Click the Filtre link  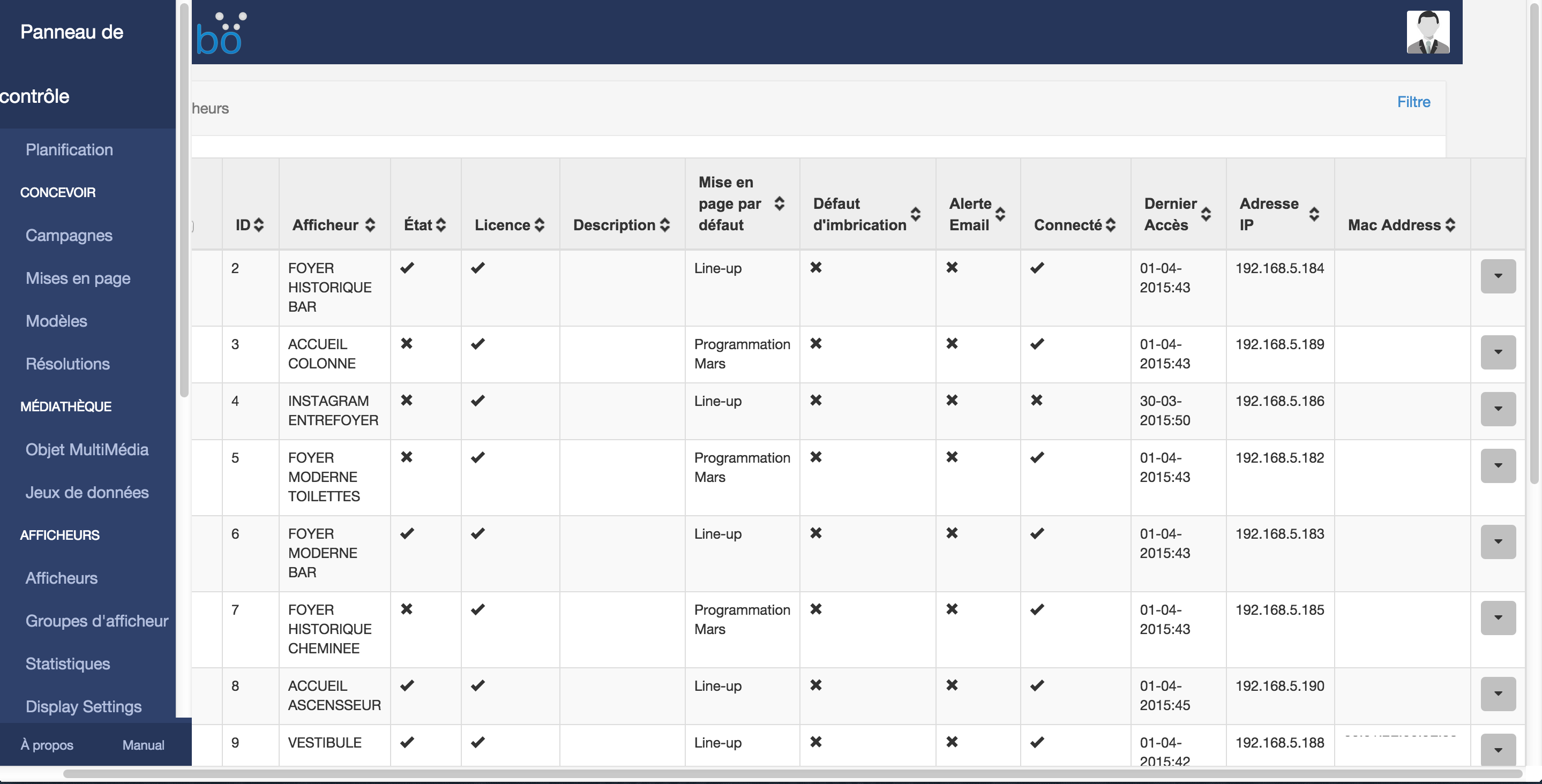1413,102
